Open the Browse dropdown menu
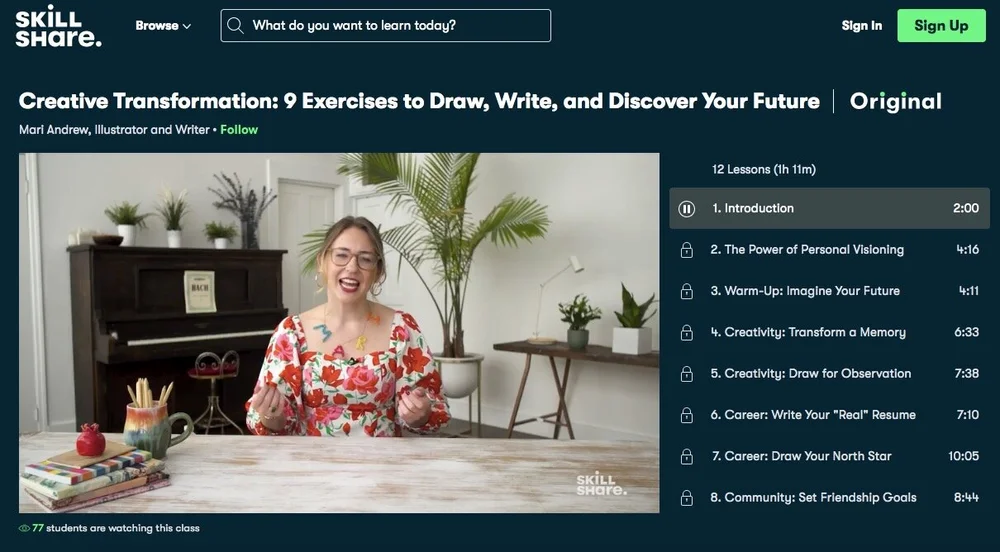Viewport: 1000px width, 552px height. 163,26
